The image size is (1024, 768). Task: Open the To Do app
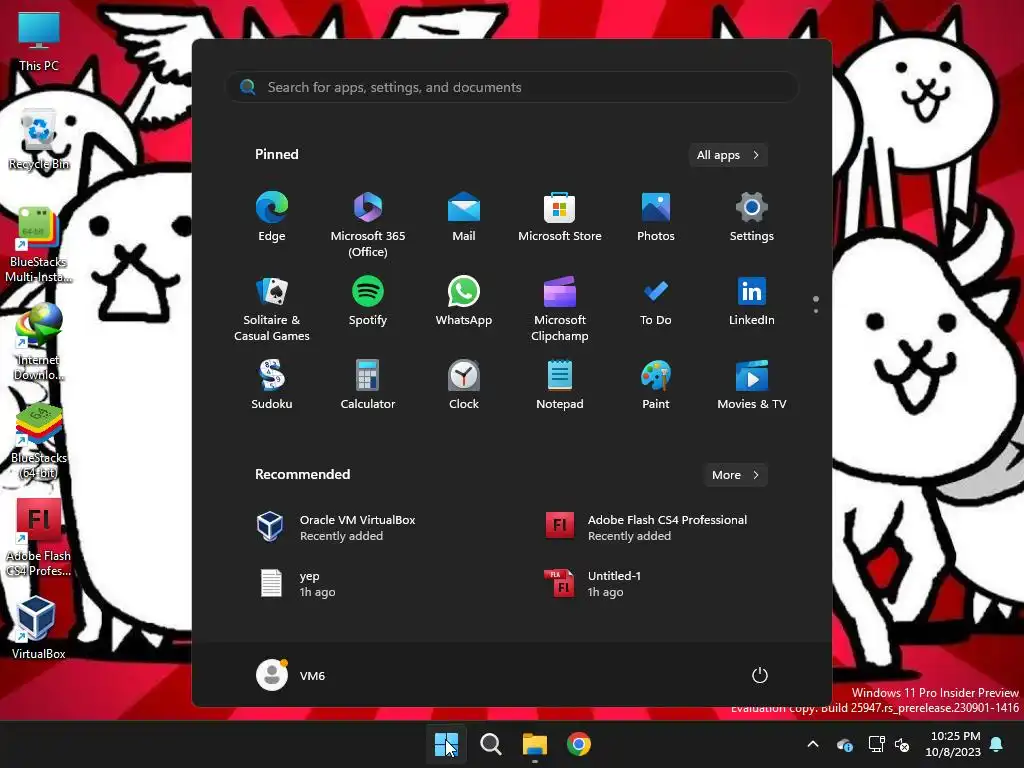pyautogui.click(x=656, y=301)
